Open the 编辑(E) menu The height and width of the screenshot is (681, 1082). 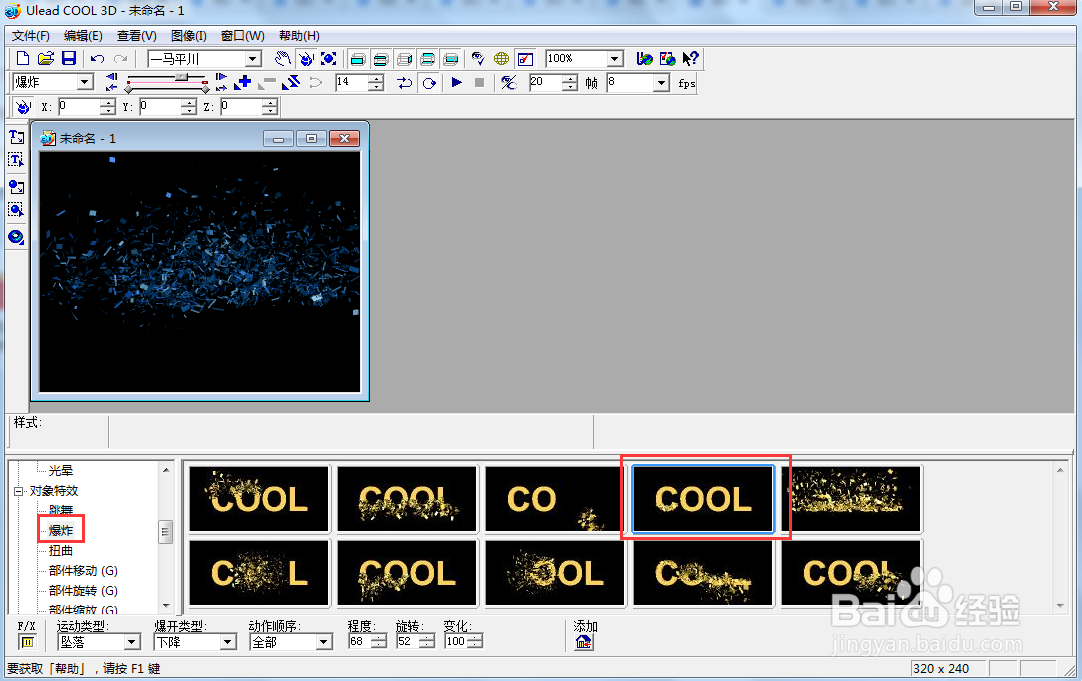point(83,36)
